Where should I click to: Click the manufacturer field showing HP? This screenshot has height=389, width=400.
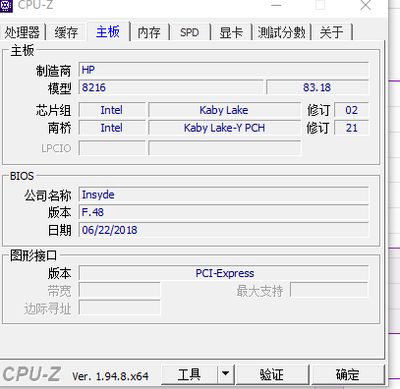click(224, 70)
